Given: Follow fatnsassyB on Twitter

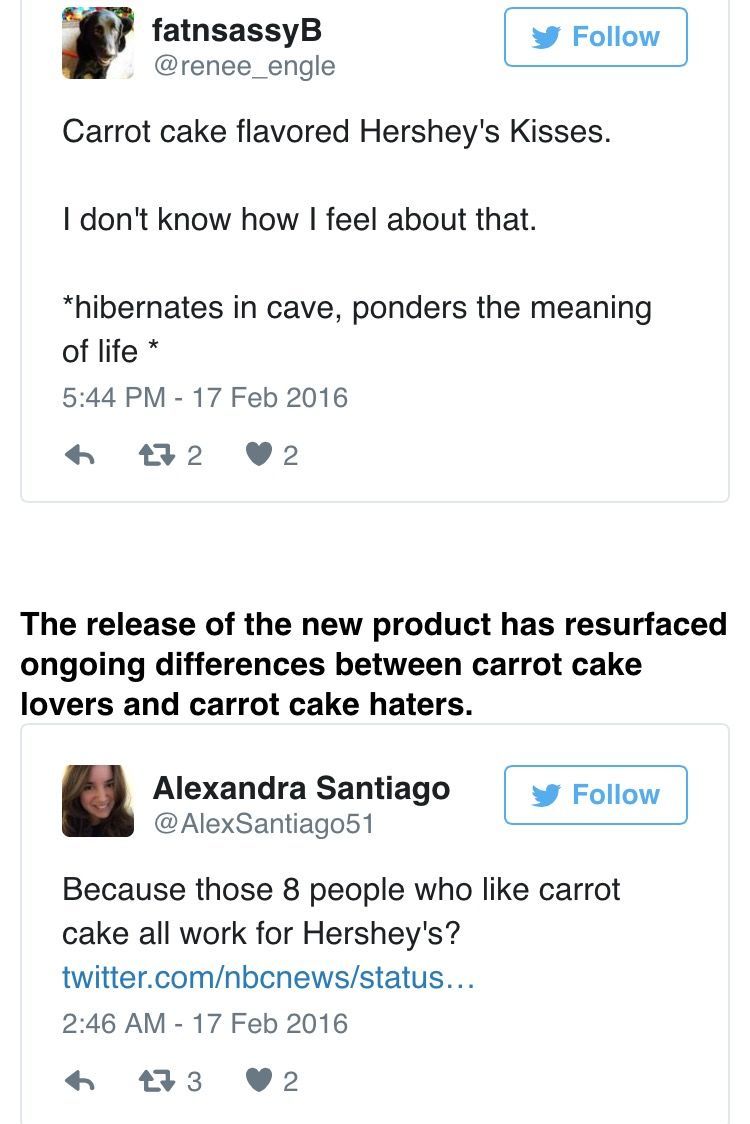Looking at the screenshot, I should (x=595, y=37).
